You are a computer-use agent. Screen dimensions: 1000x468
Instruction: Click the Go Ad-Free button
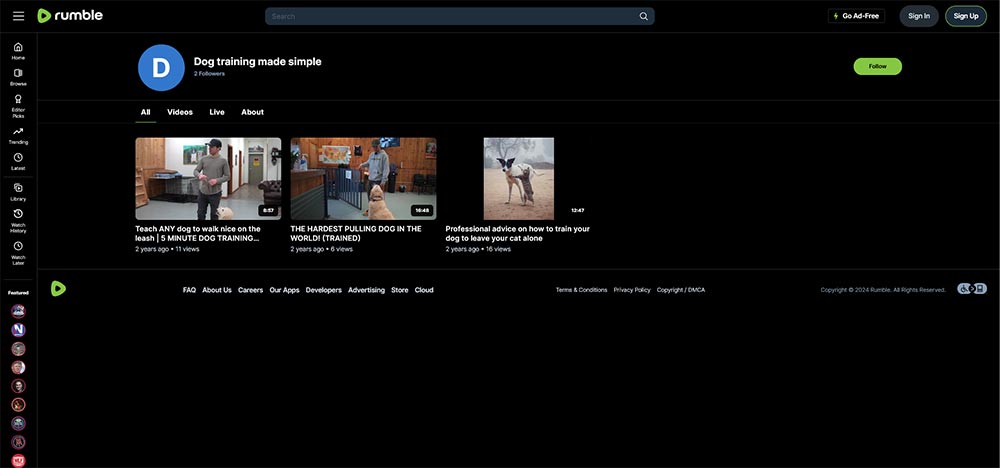tap(856, 16)
